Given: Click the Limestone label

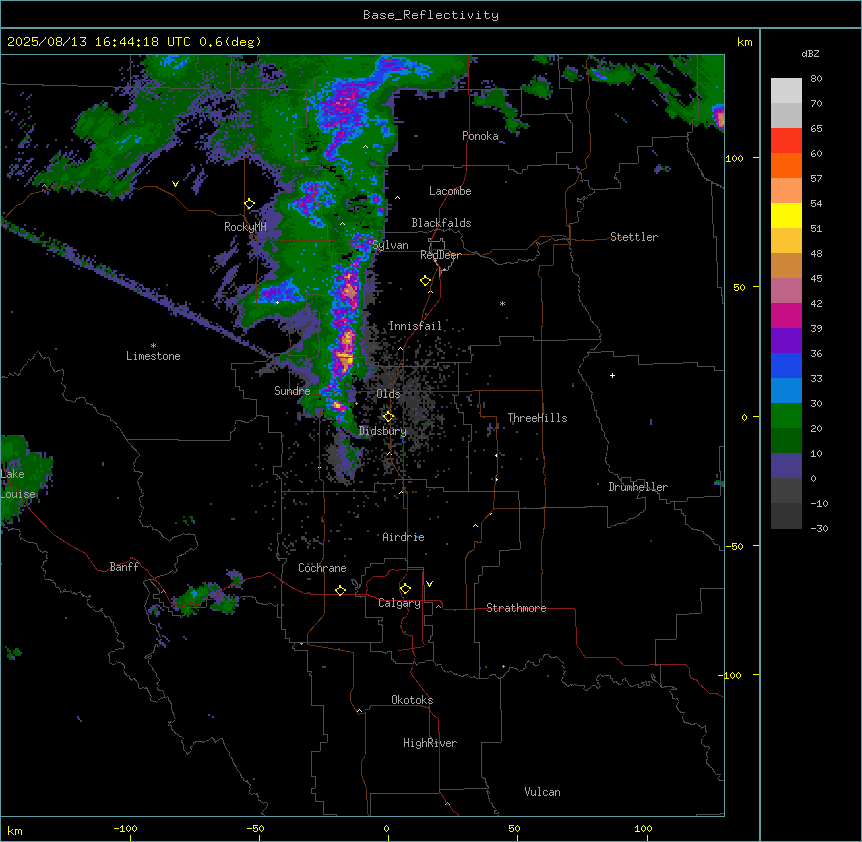Looking at the screenshot, I should click(153, 356).
